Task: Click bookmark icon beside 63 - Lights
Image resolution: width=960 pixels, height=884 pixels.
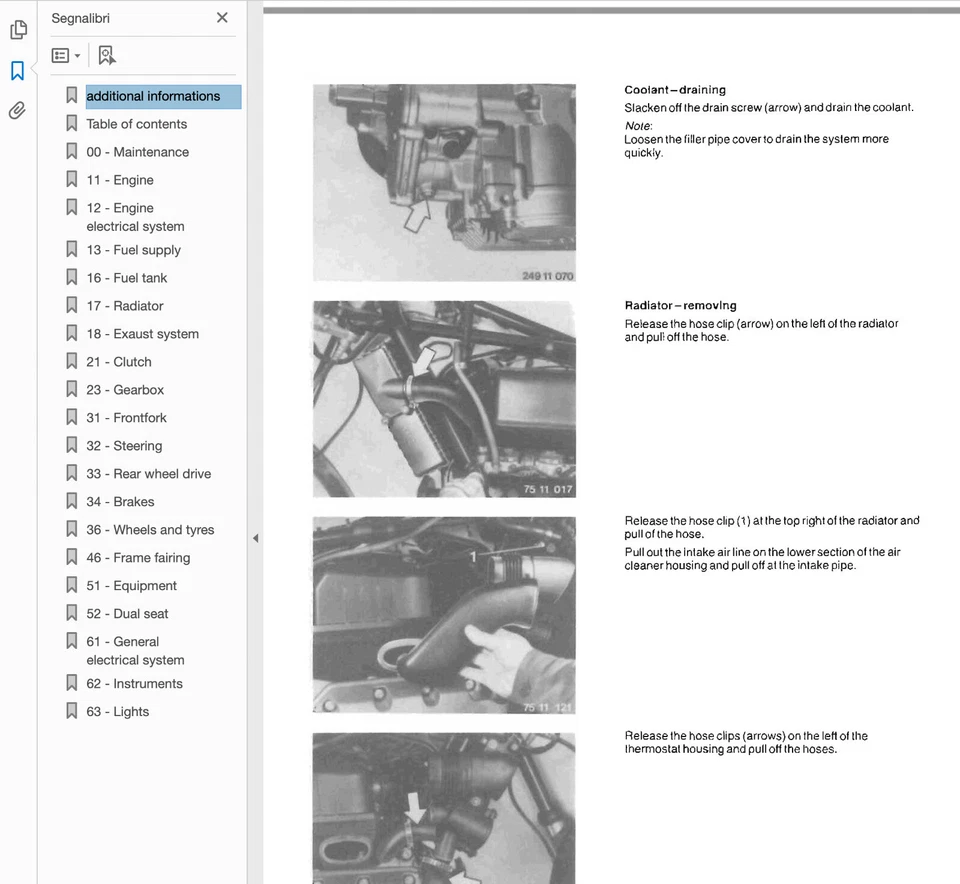Action: [71, 711]
